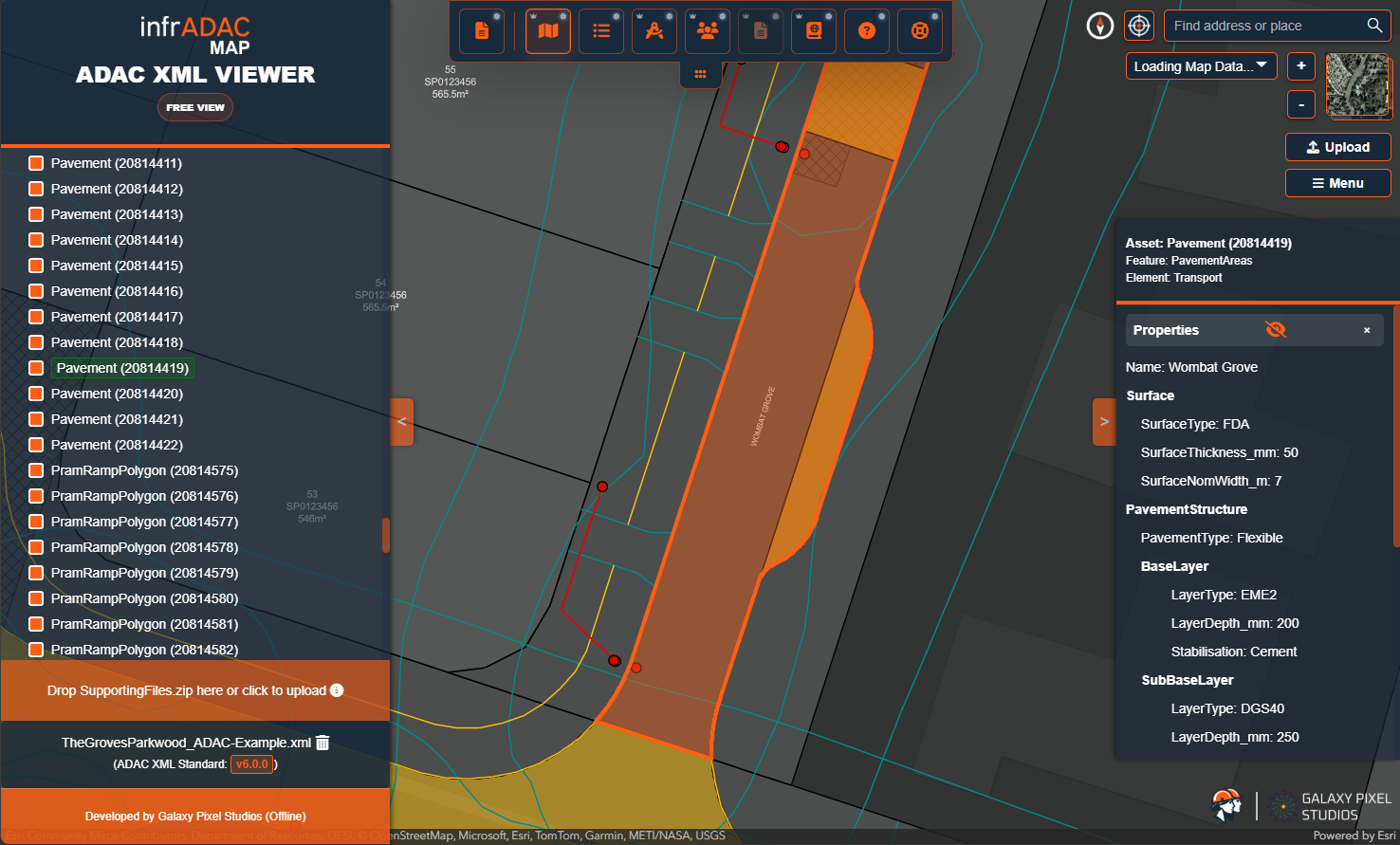Hide properties with crossed eye icon
The width and height of the screenshot is (1400, 845).
click(x=1276, y=330)
